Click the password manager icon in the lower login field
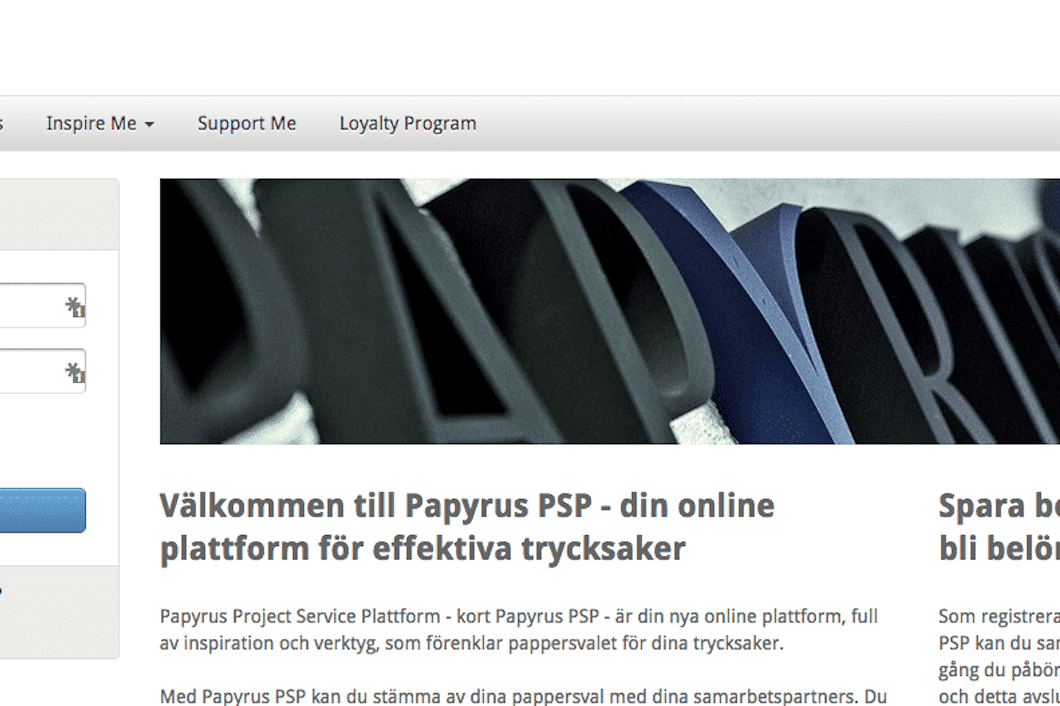Viewport: 1060px width, 706px height. pos(75,373)
